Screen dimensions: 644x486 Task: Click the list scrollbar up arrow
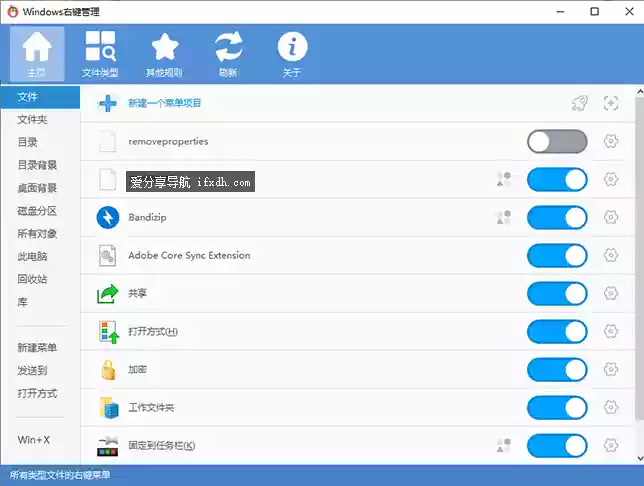640,92
